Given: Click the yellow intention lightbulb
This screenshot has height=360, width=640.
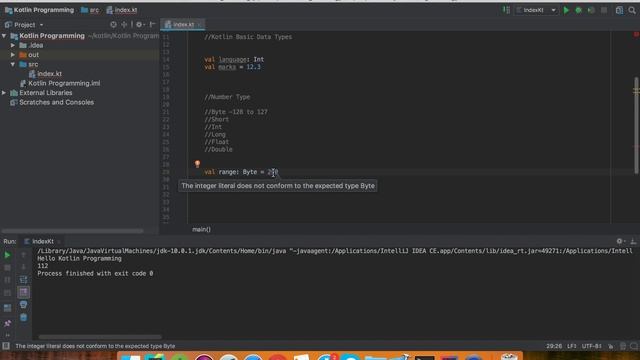Looking at the screenshot, I should point(197,164).
